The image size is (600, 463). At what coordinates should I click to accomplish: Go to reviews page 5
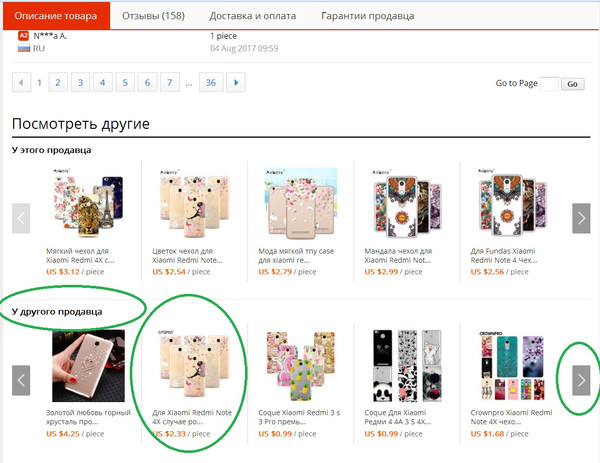coord(125,82)
